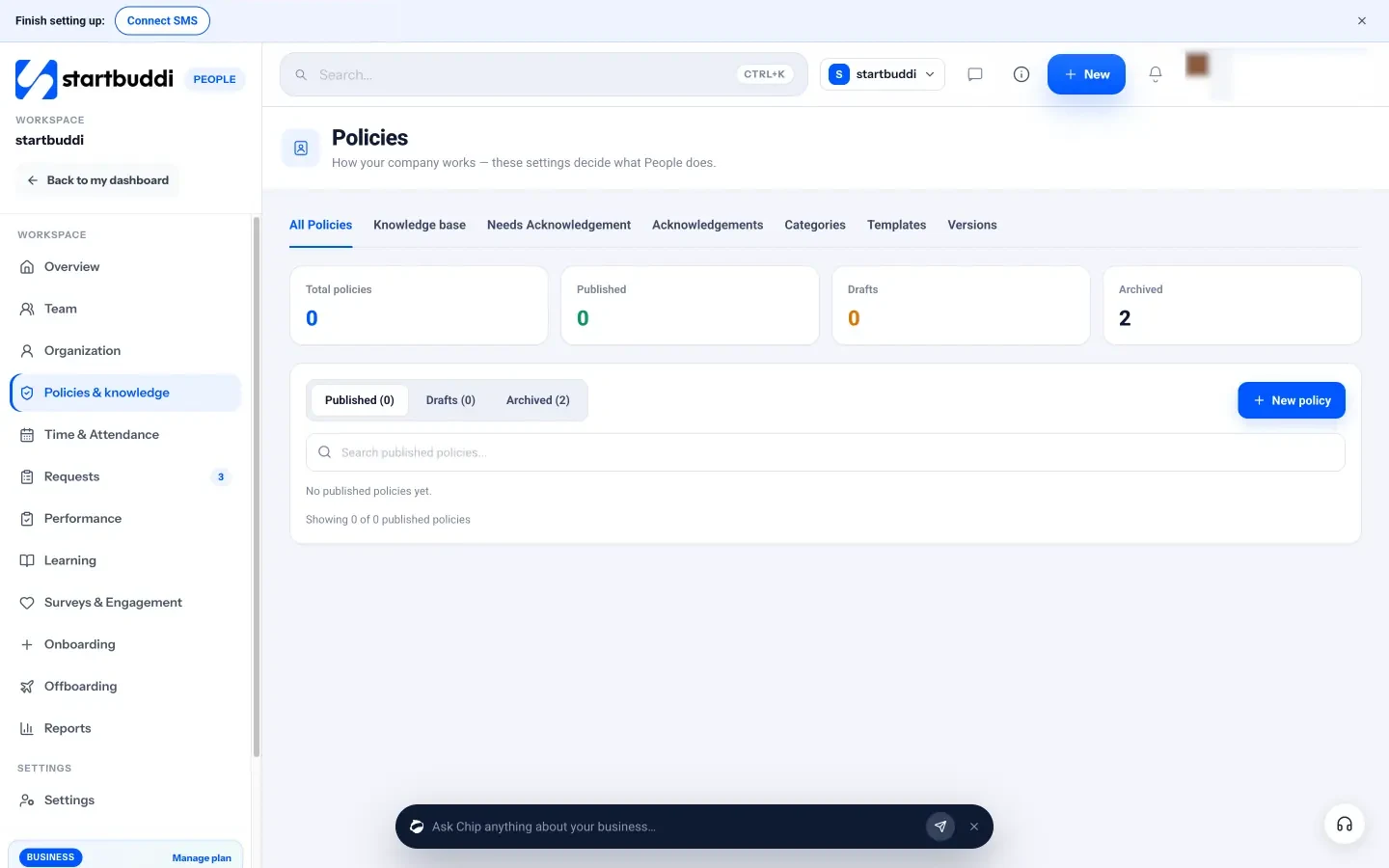Click the startbuddi logo icon
This screenshot has height=868, width=1389.
[x=36, y=79]
